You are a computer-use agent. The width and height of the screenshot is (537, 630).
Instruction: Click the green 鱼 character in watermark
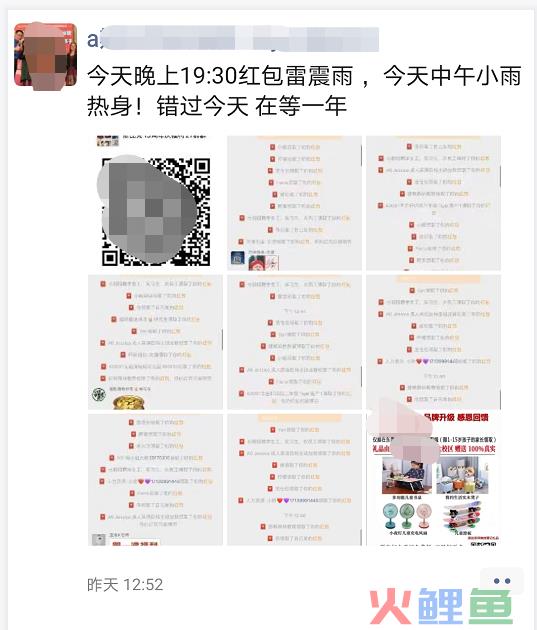(x=491, y=607)
